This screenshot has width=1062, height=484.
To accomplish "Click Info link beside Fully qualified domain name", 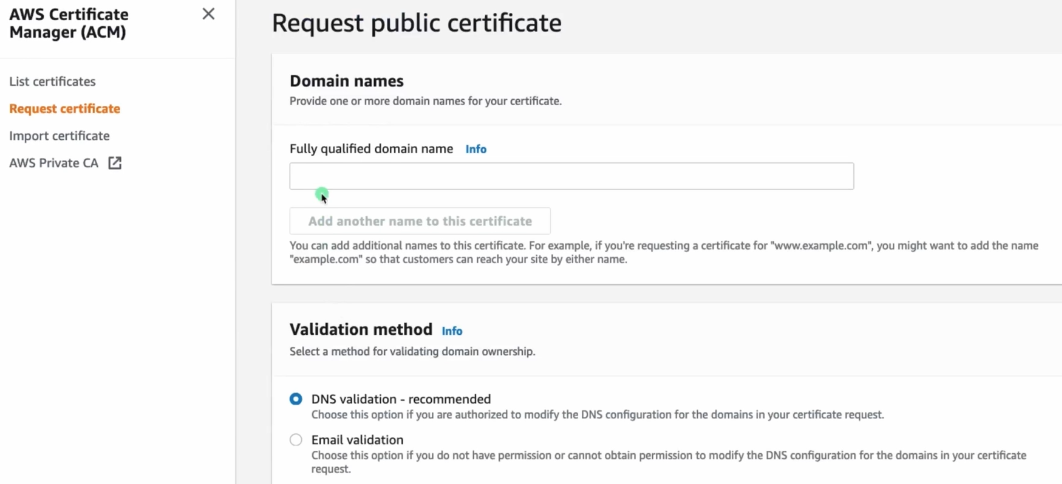I will [x=476, y=149].
